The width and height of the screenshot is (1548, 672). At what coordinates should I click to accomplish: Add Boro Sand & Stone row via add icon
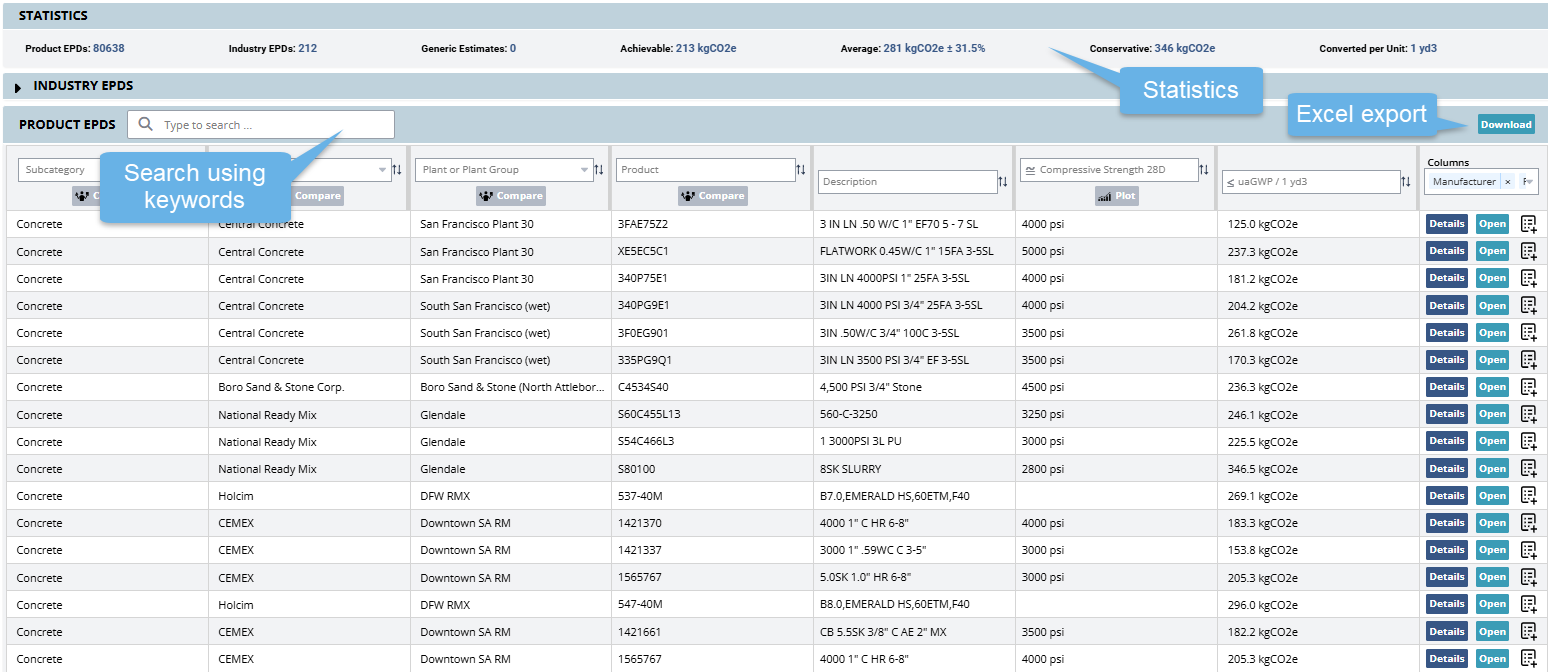[x=1528, y=387]
